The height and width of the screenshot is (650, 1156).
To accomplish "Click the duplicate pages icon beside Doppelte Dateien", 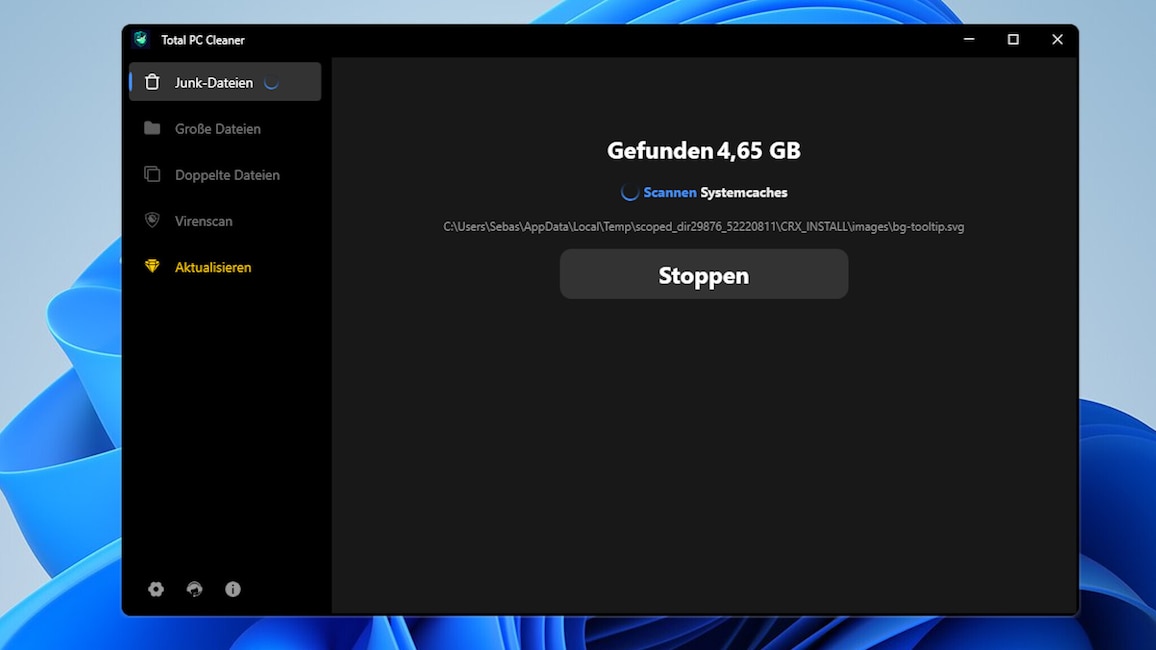I will point(152,174).
